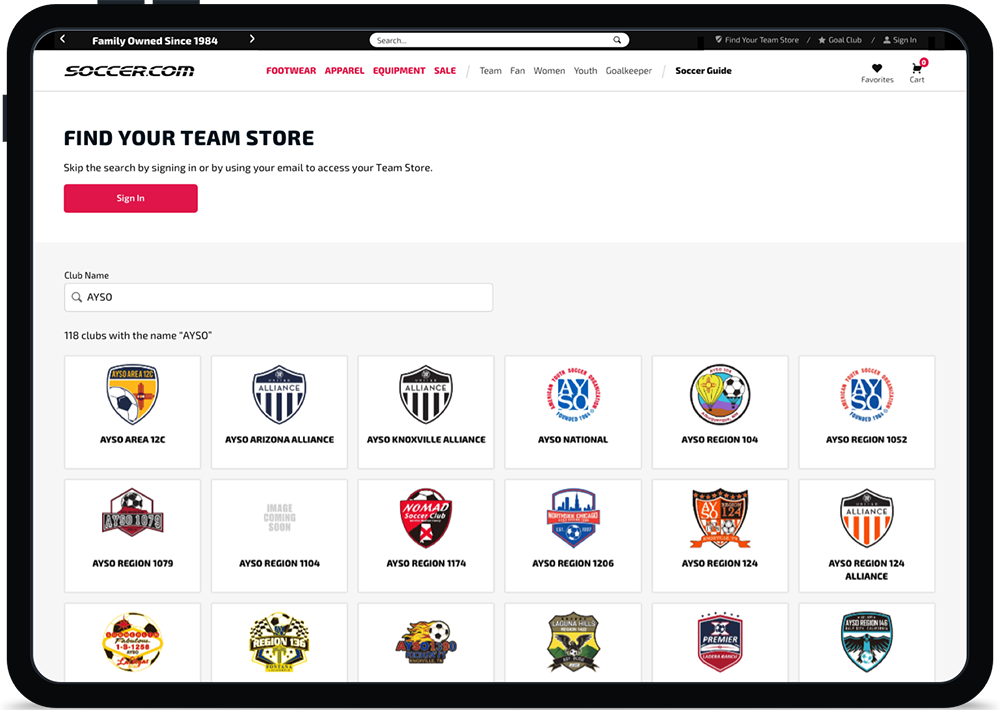The height and width of the screenshot is (710, 1000).
Task: Click the AYSO Region 104 balloon logo
Action: coord(719,395)
